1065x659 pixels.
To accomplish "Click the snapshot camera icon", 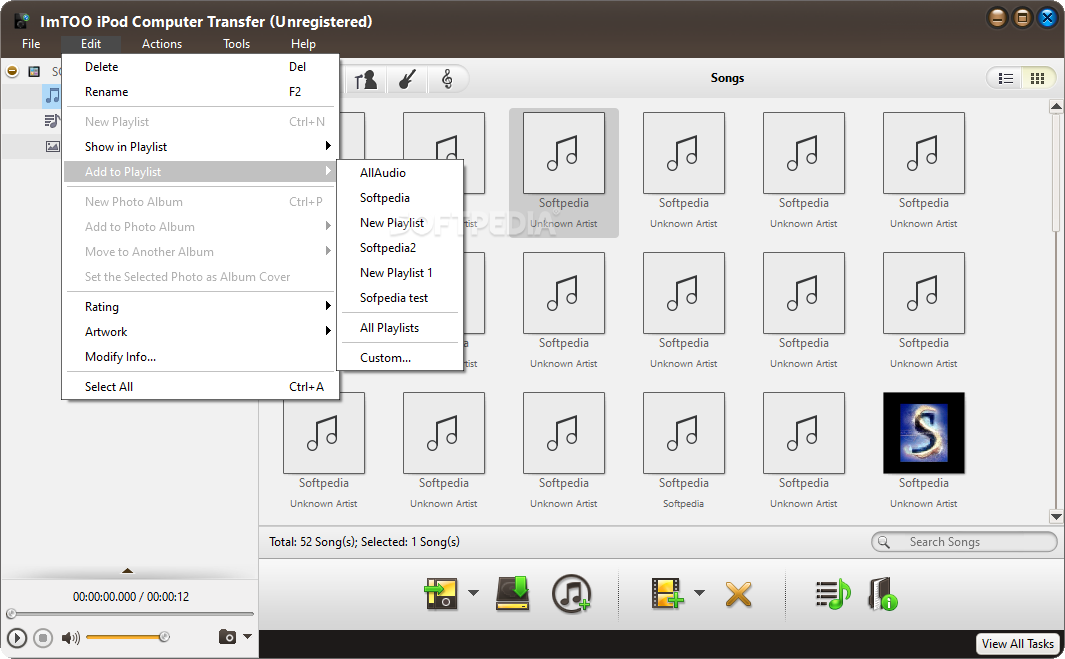I will click(x=228, y=637).
